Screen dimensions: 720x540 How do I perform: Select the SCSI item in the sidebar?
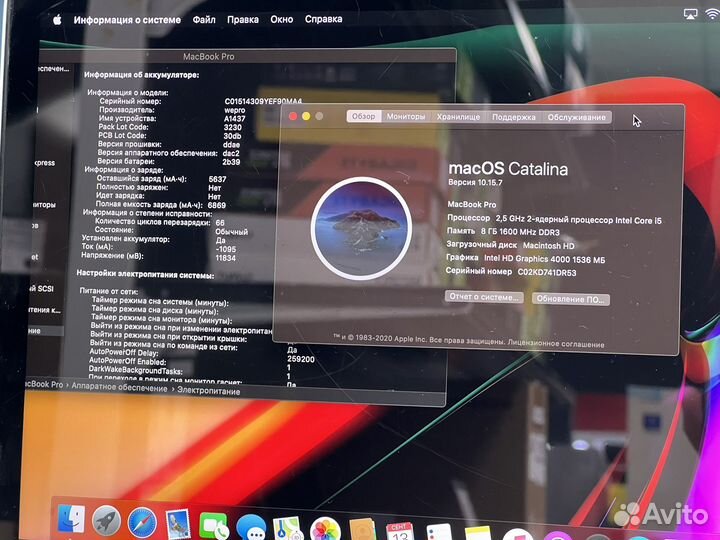pyautogui.click(x=41, y=288)
